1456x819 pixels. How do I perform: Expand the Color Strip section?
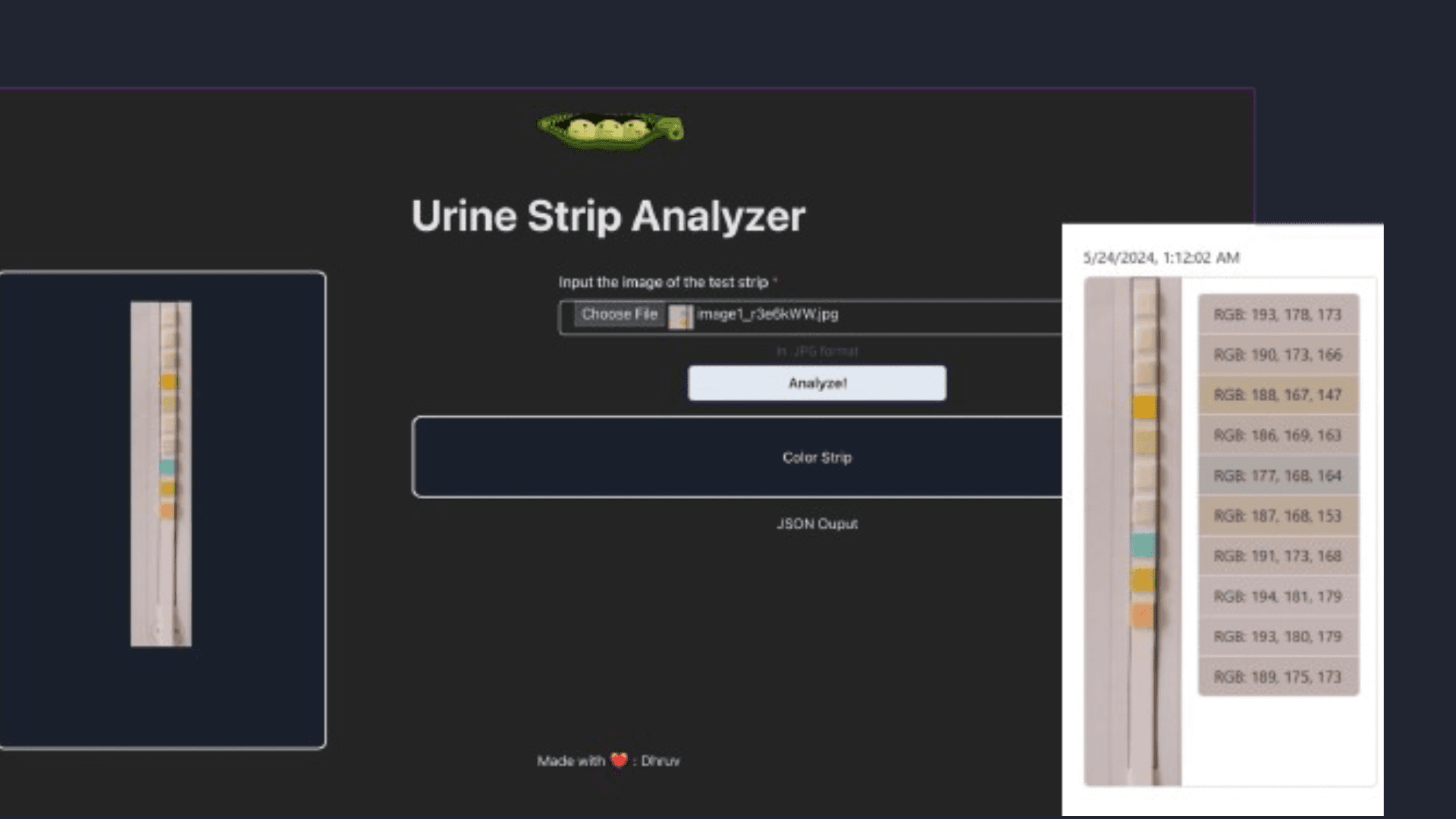pyautogui.click(x=816, y=457)
